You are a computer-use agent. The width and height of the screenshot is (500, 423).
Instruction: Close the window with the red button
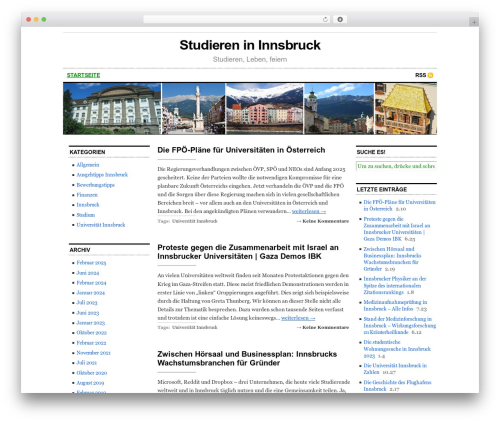point(29,19)
